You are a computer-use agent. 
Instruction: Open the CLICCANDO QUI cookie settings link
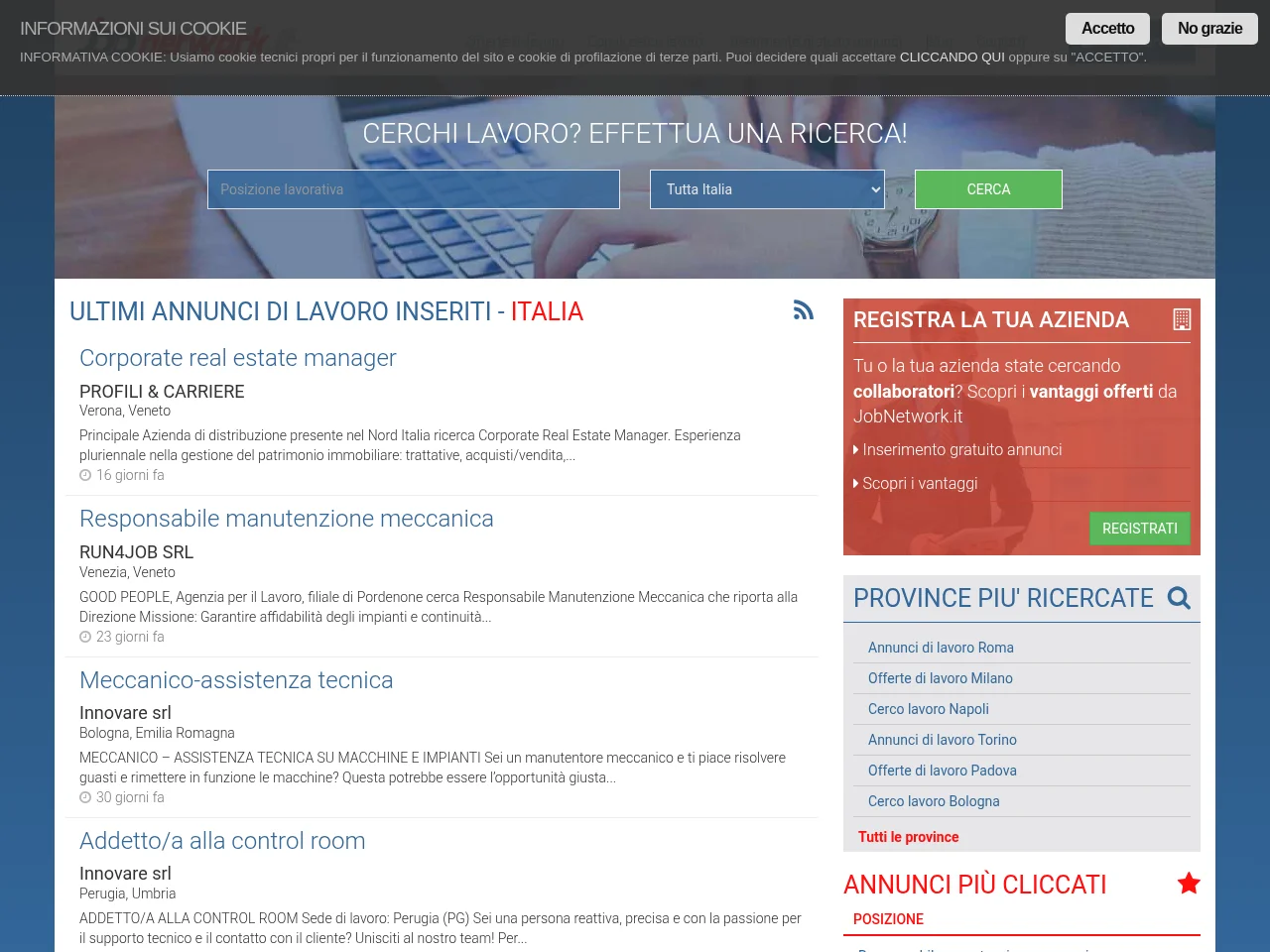952,58
